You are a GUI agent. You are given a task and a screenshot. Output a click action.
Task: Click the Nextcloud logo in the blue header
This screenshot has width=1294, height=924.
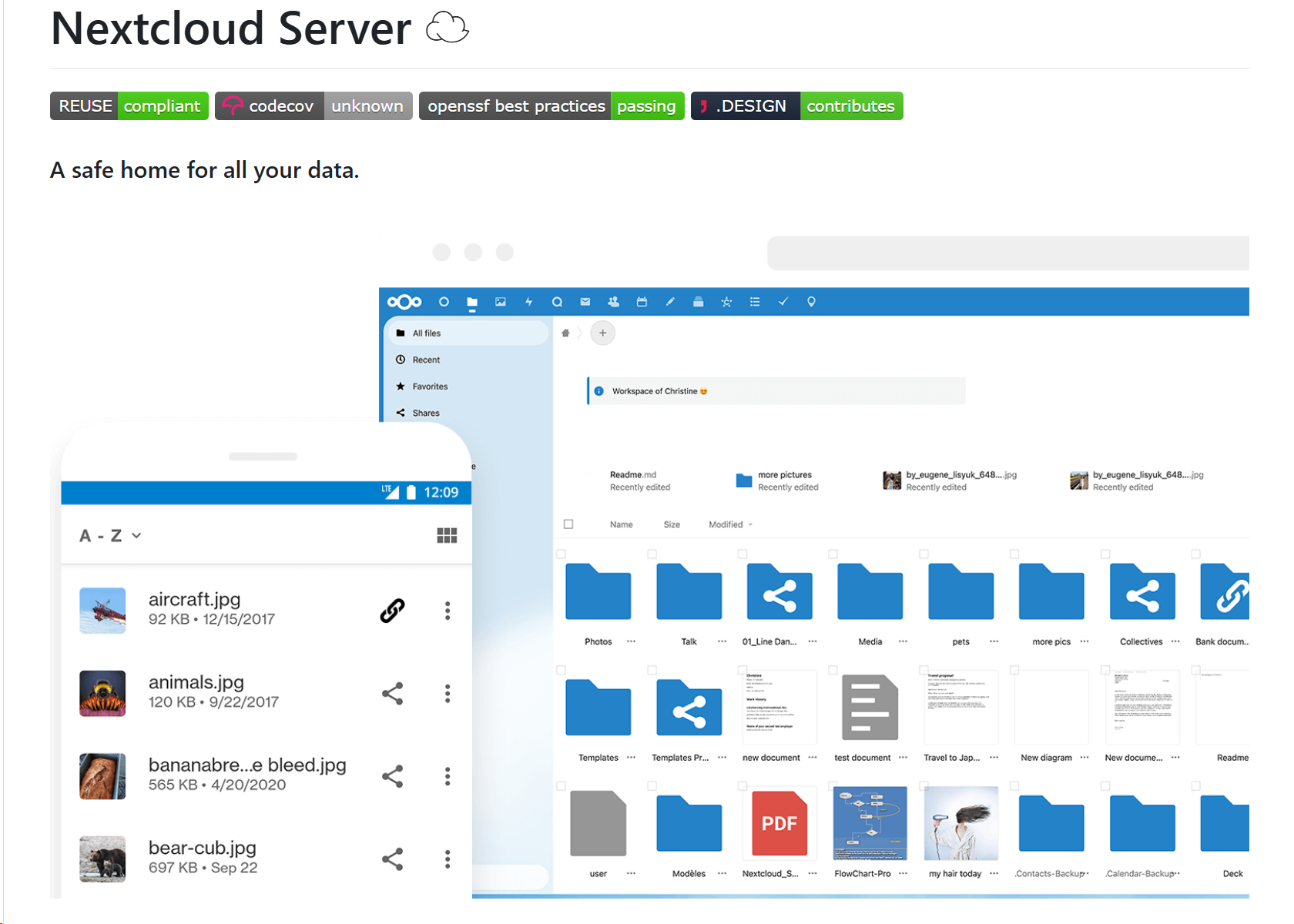point(404,302)
